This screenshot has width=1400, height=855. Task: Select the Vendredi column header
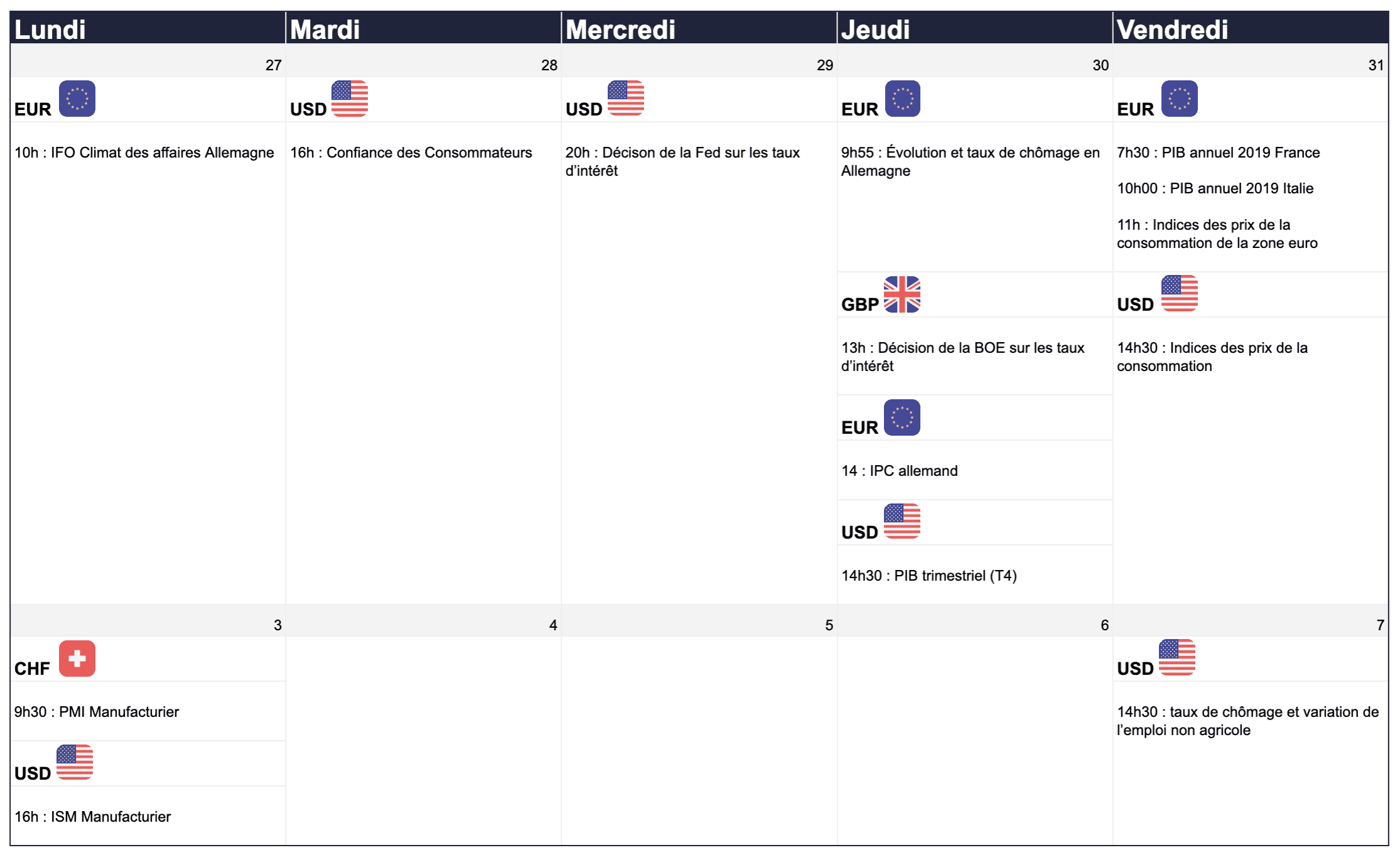1251,29
